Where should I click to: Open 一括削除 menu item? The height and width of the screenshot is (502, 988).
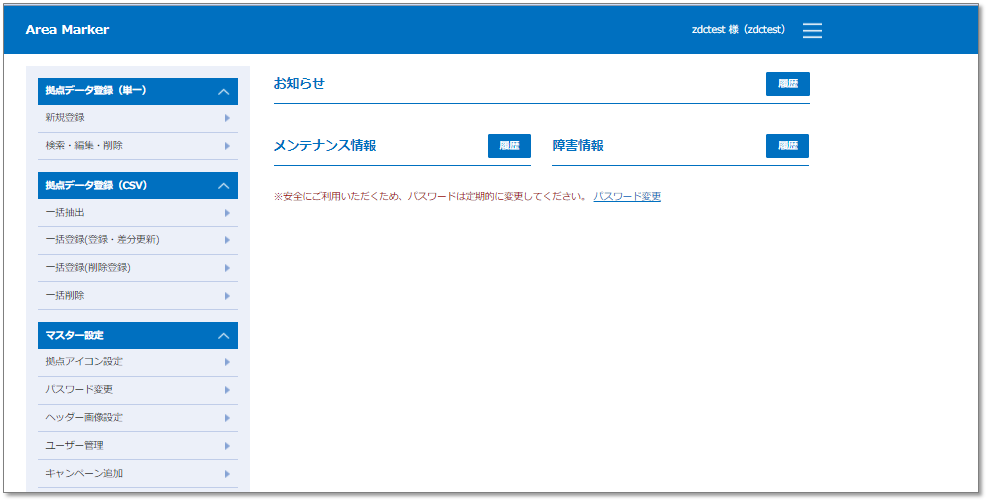138,295
